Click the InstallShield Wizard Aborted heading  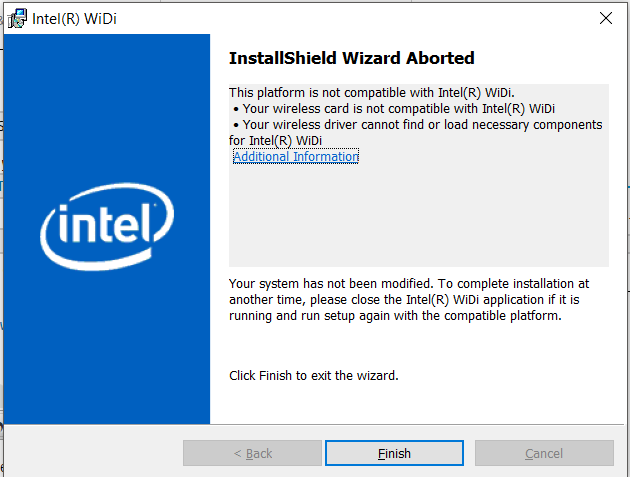pos(351,58)
